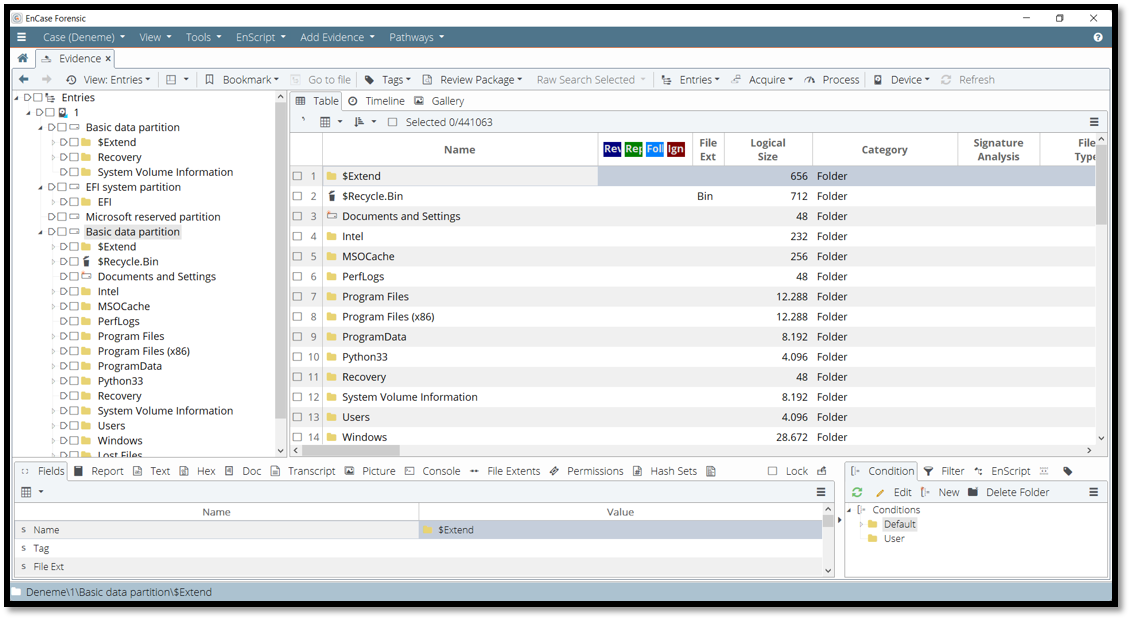Viewport: 1131px width, 620px height.
Task: Select the Python33 folder row
Action: point(365,357)
